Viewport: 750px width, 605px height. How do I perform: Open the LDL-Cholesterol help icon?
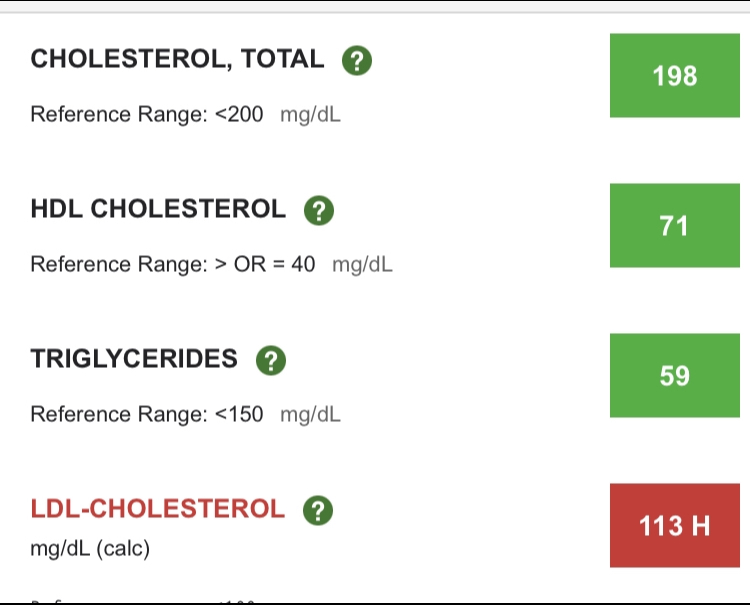tap(318, 510)
